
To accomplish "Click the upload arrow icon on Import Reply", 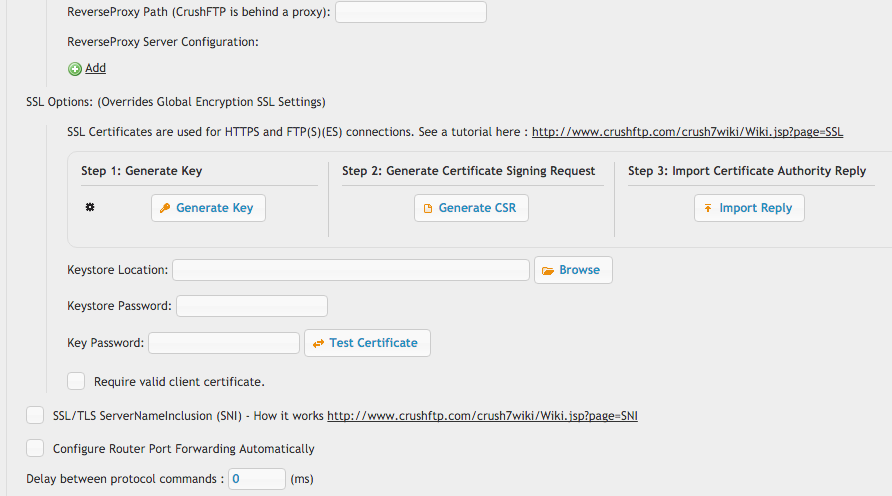I will tap(708, 208).
